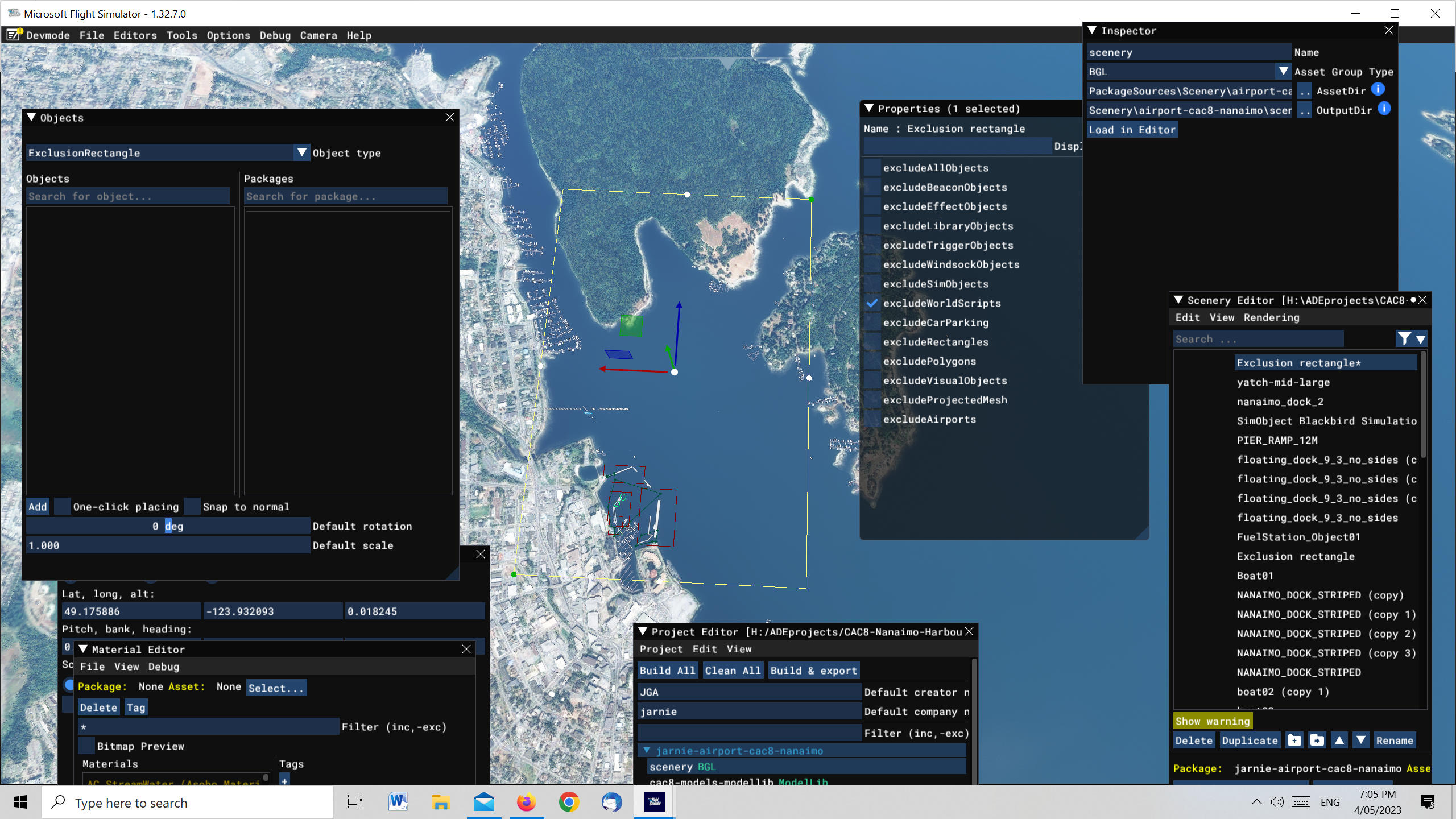This screenshot has height=819, width=1456.
Task: Browse for OutputDir path with '..' button
Action: coord(1305,110)
